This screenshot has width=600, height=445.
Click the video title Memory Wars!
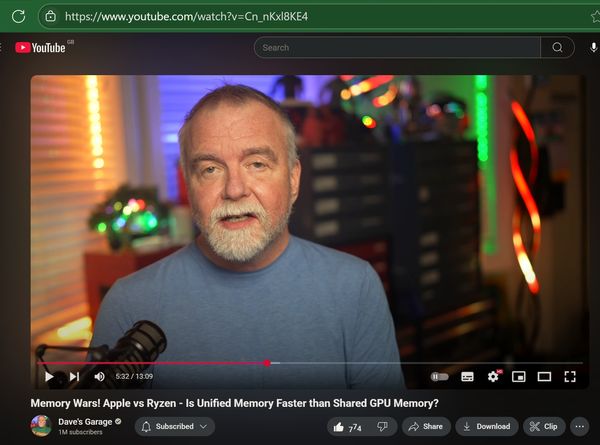tap(234, 403)
